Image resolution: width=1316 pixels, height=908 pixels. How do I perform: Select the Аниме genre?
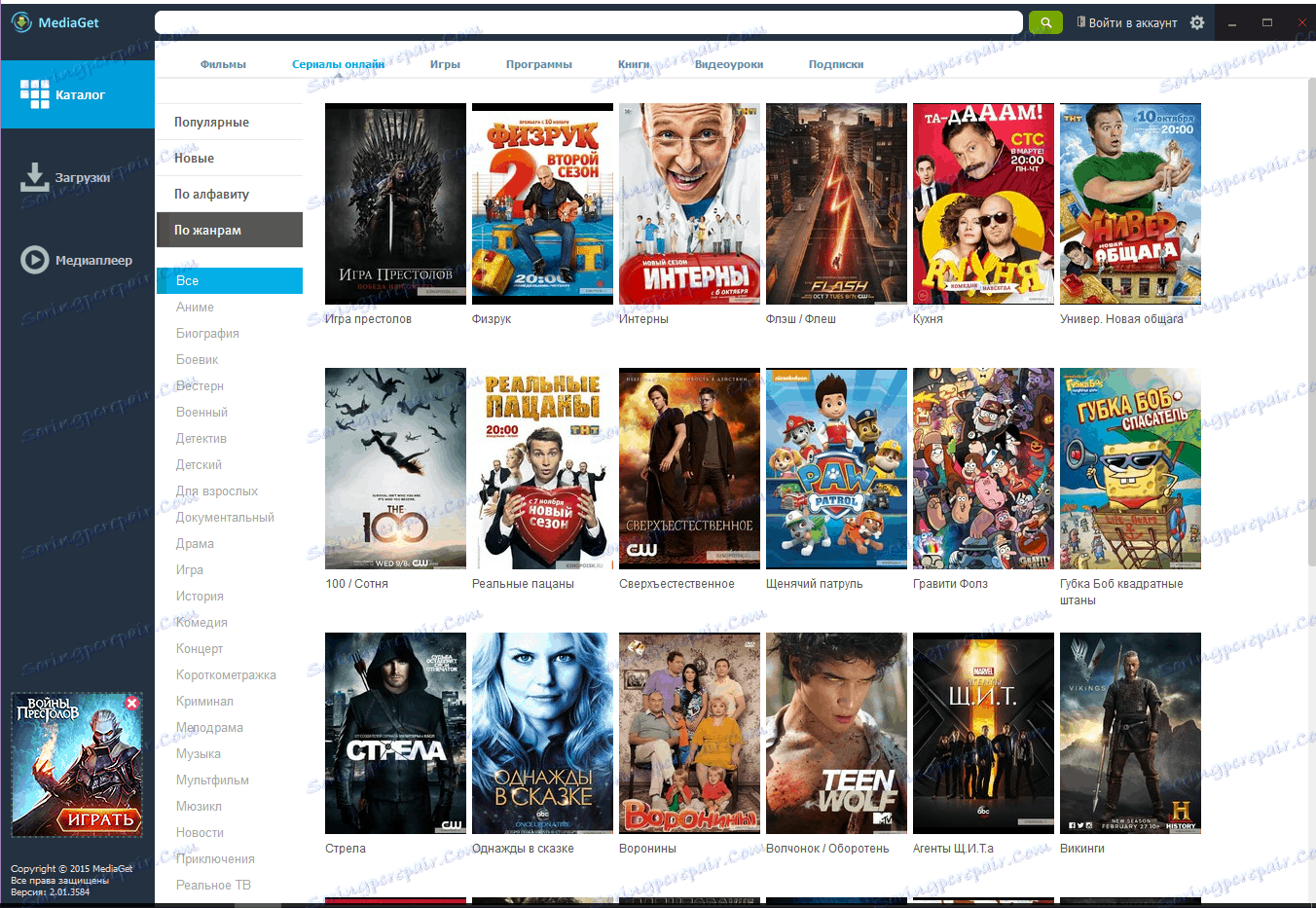(195, 307)
